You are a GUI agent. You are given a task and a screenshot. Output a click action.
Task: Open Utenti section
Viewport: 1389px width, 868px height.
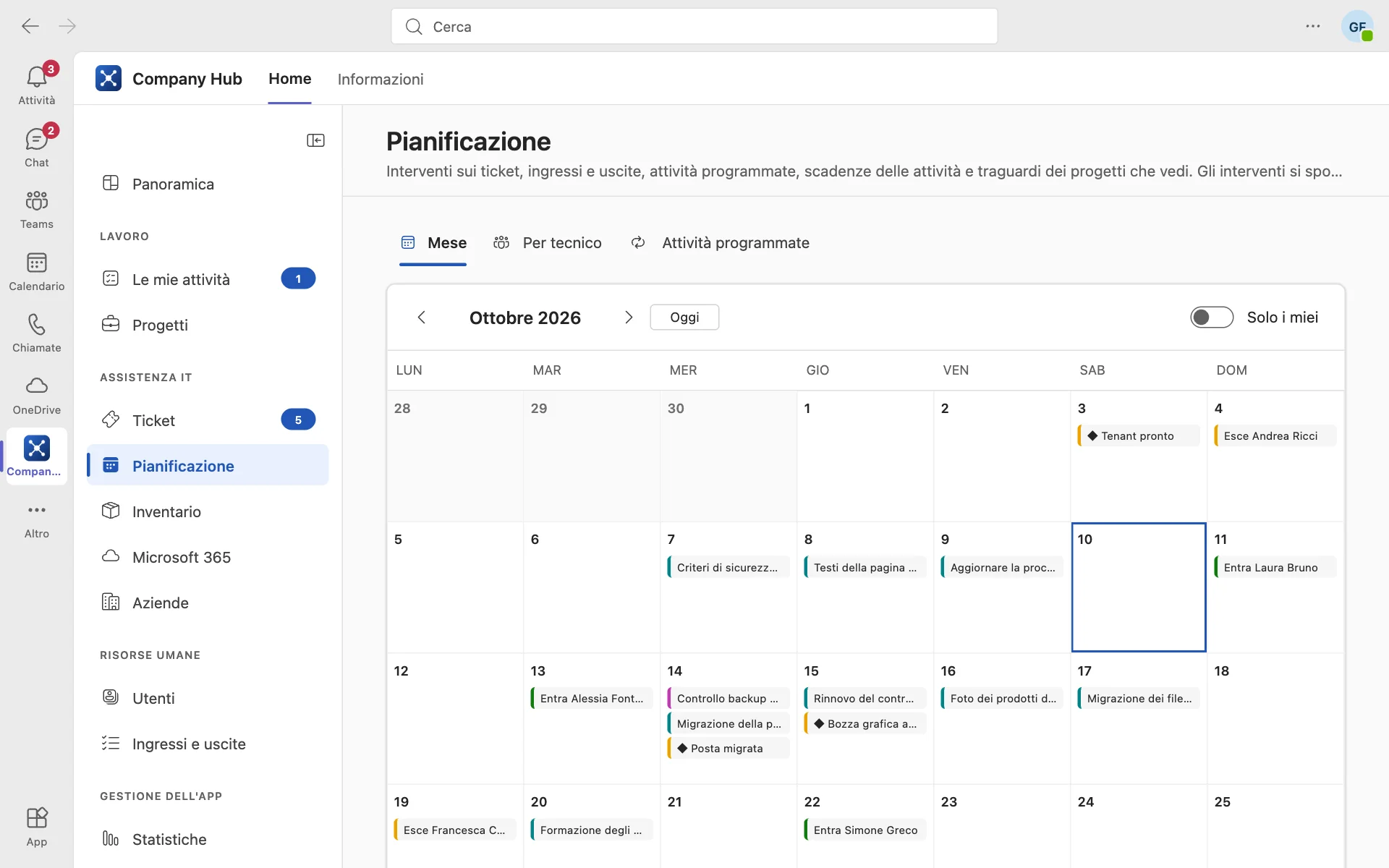208,698
